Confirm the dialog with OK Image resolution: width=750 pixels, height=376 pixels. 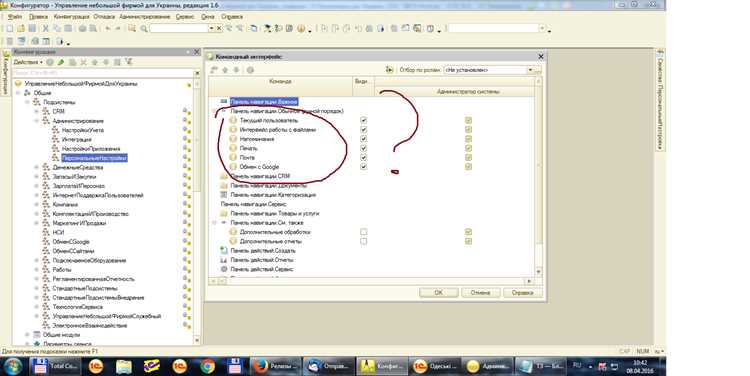(x=439, y=292)
